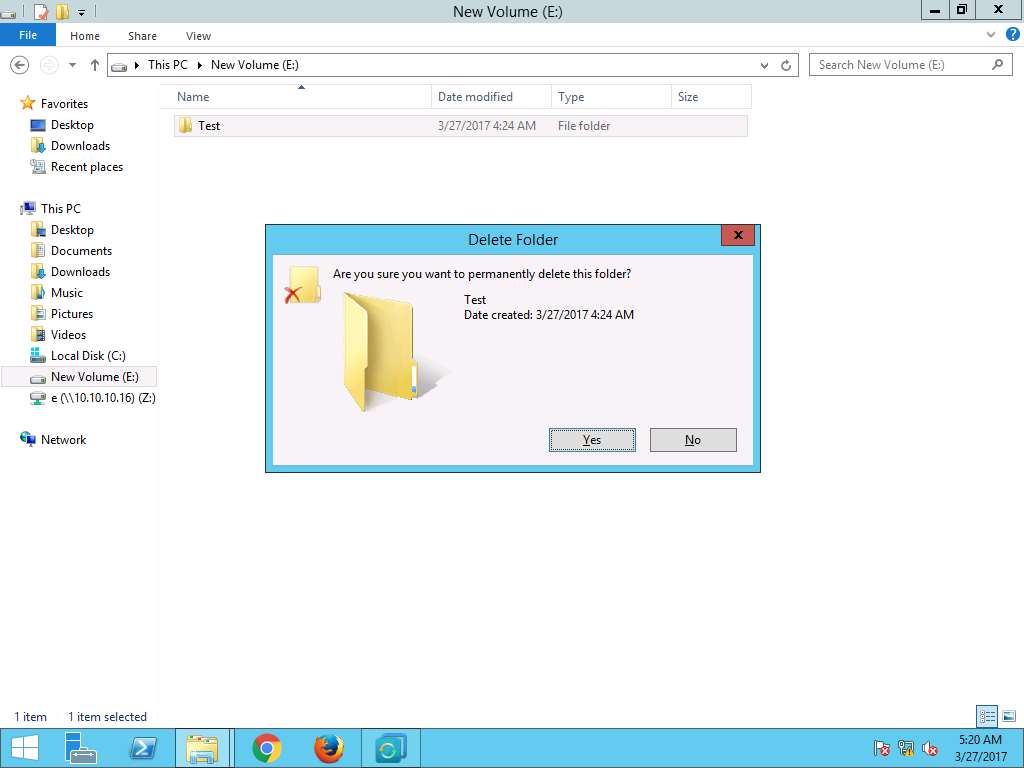Open the Pictures folder

pos(72,313)
